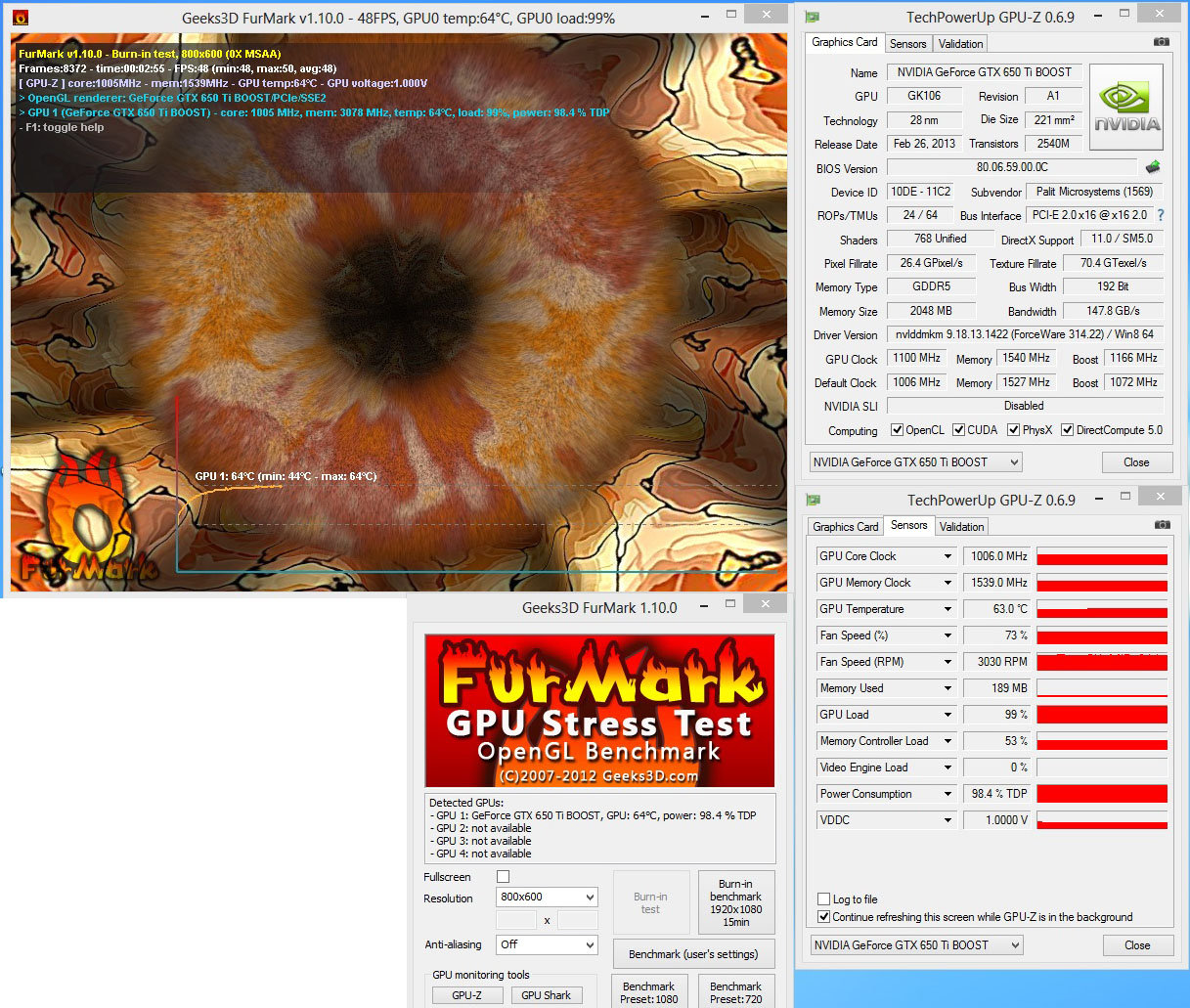
Task: Click the question mark beside Bus Interface
Action: pos(1161,215)
